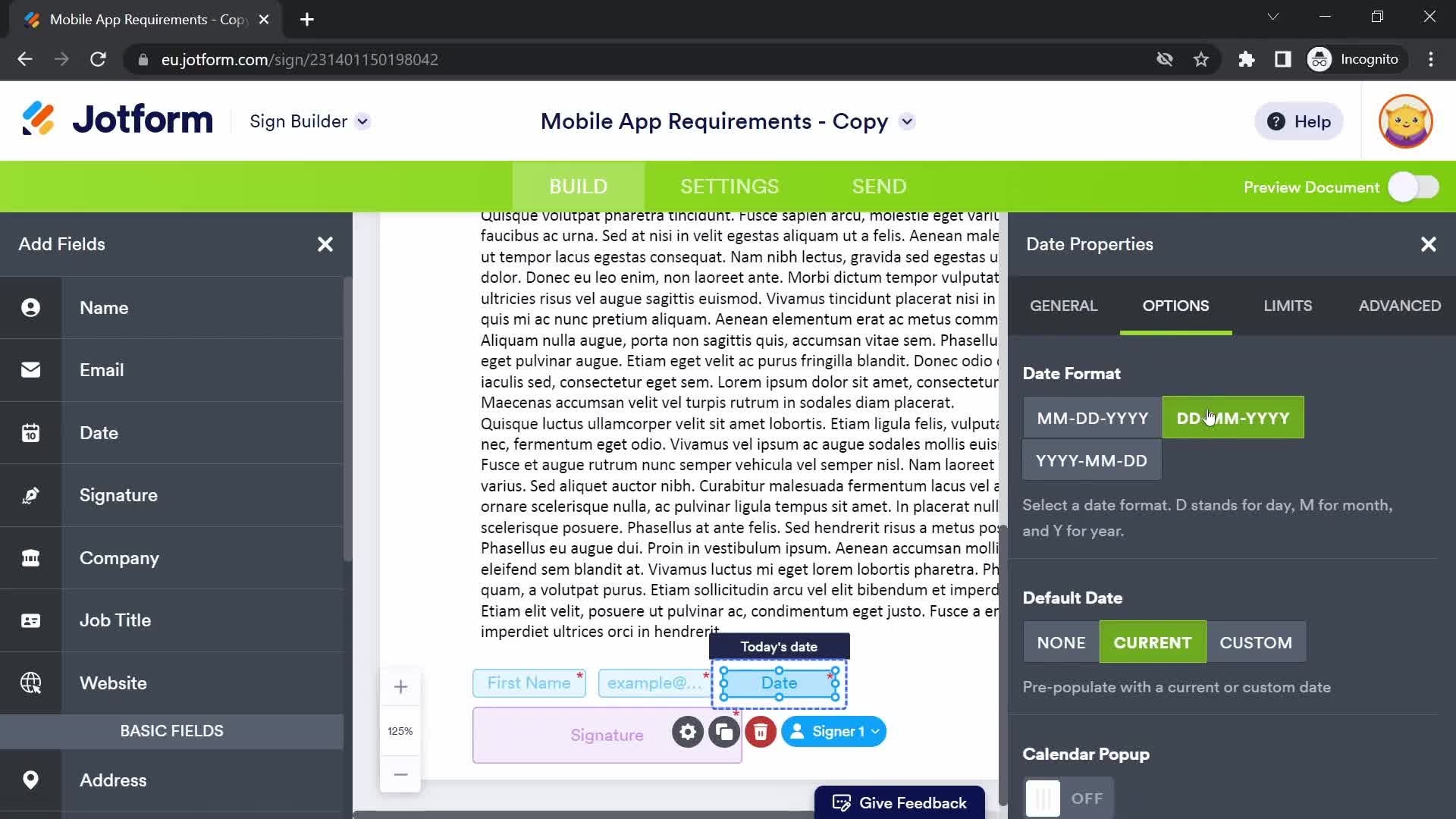
Task: Select CUSTOM as default date
Action: click(1256, 642)
